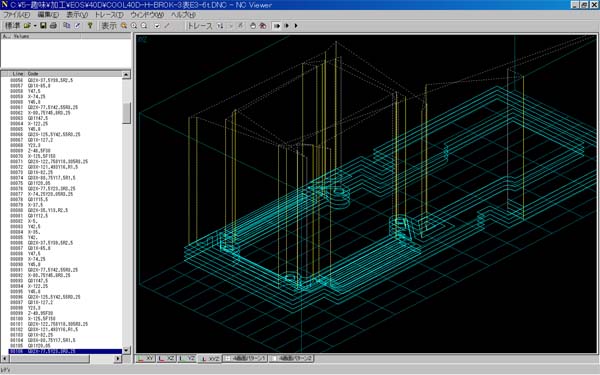Print the toolpath using the printer icon
The width and height of the screenshot is (600, 375).
click(x=53, y=26)
